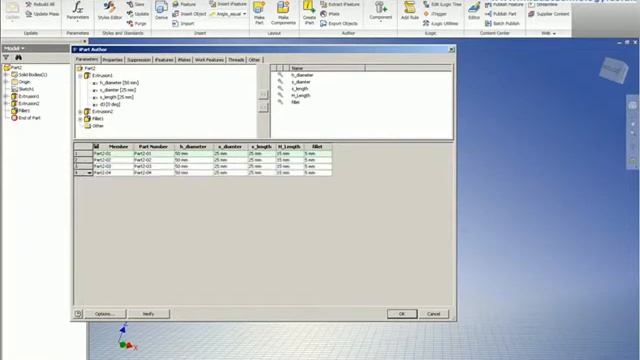Expand Solid Bodies in Model browser
Image resolution: width=640 pixels, height=360 pixels.
pos(6,75)
